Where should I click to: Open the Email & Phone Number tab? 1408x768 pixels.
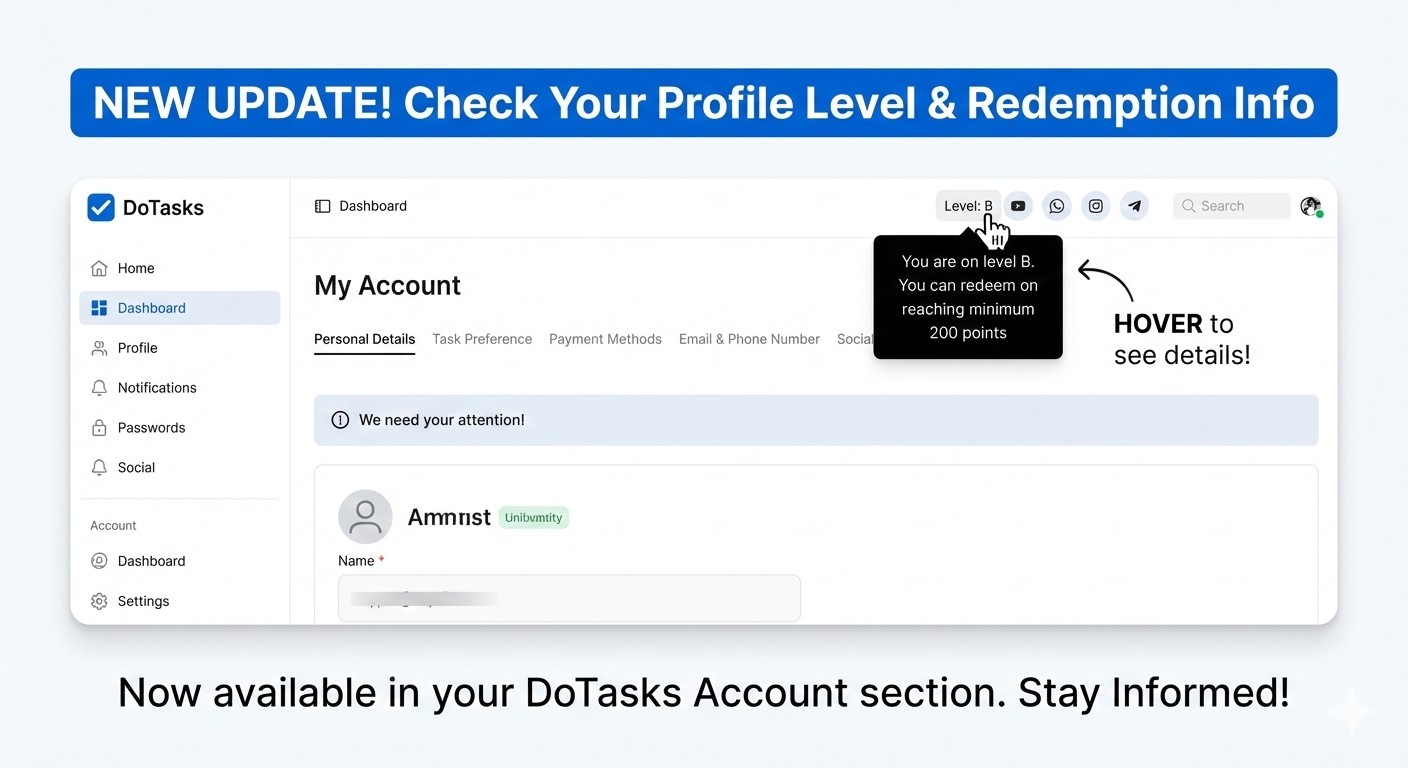(749, 339)
